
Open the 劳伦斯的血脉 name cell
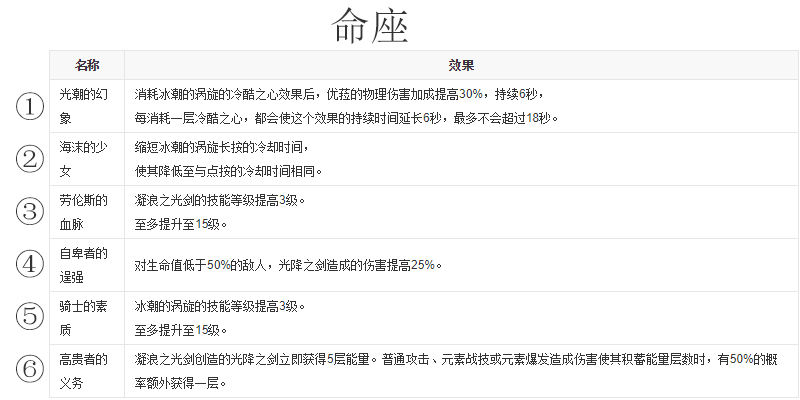coord(87,211)
